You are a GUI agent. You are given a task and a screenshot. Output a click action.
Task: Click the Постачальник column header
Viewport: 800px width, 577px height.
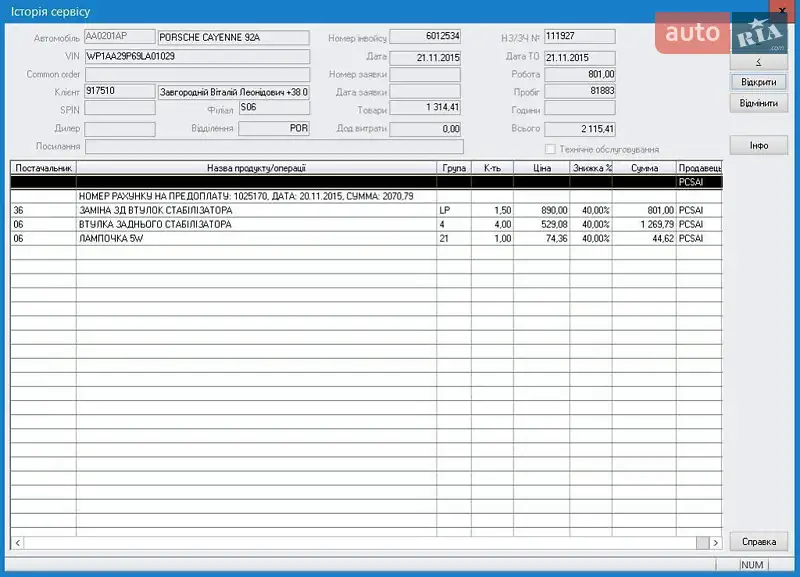pyautogui.click(x=43, y=168)
